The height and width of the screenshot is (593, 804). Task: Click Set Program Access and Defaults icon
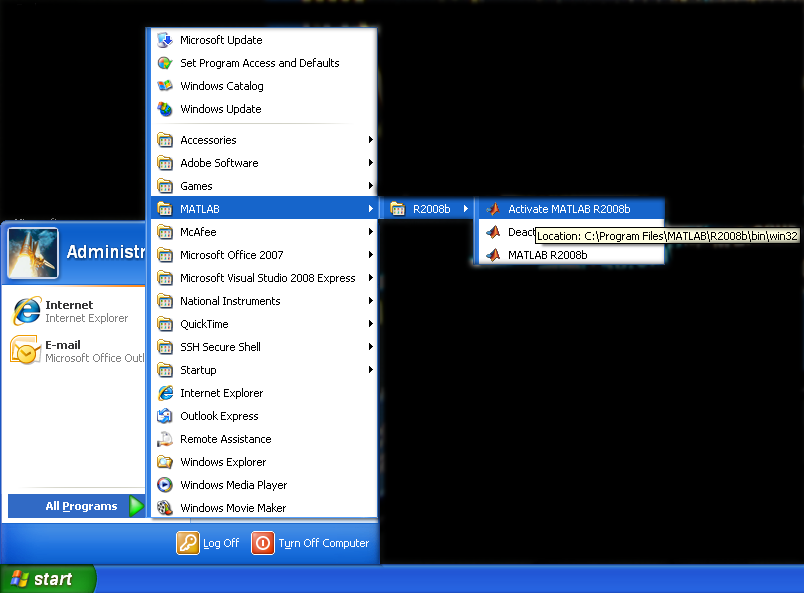pos(165,63)
